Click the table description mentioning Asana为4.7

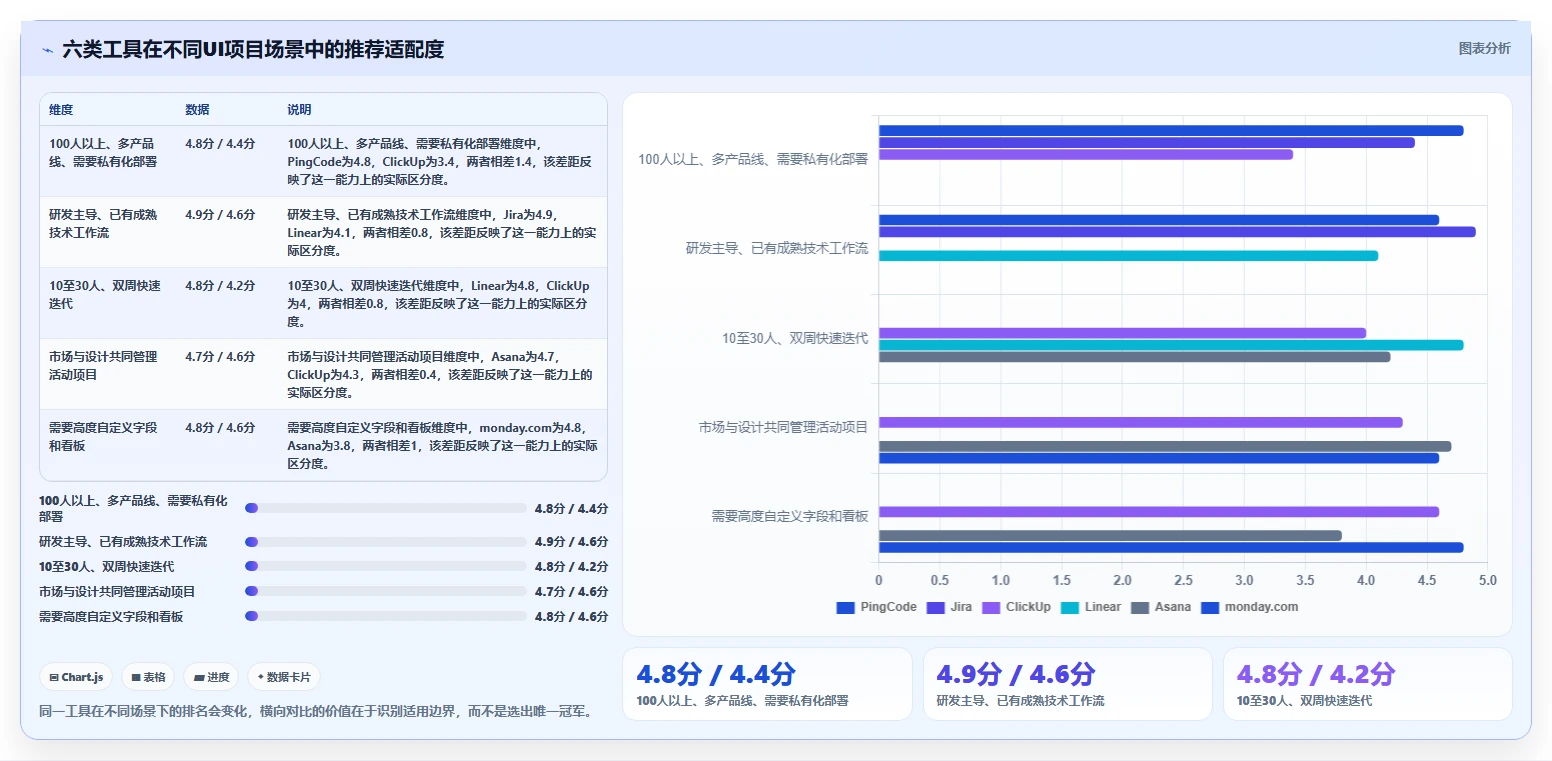[442, 375]
